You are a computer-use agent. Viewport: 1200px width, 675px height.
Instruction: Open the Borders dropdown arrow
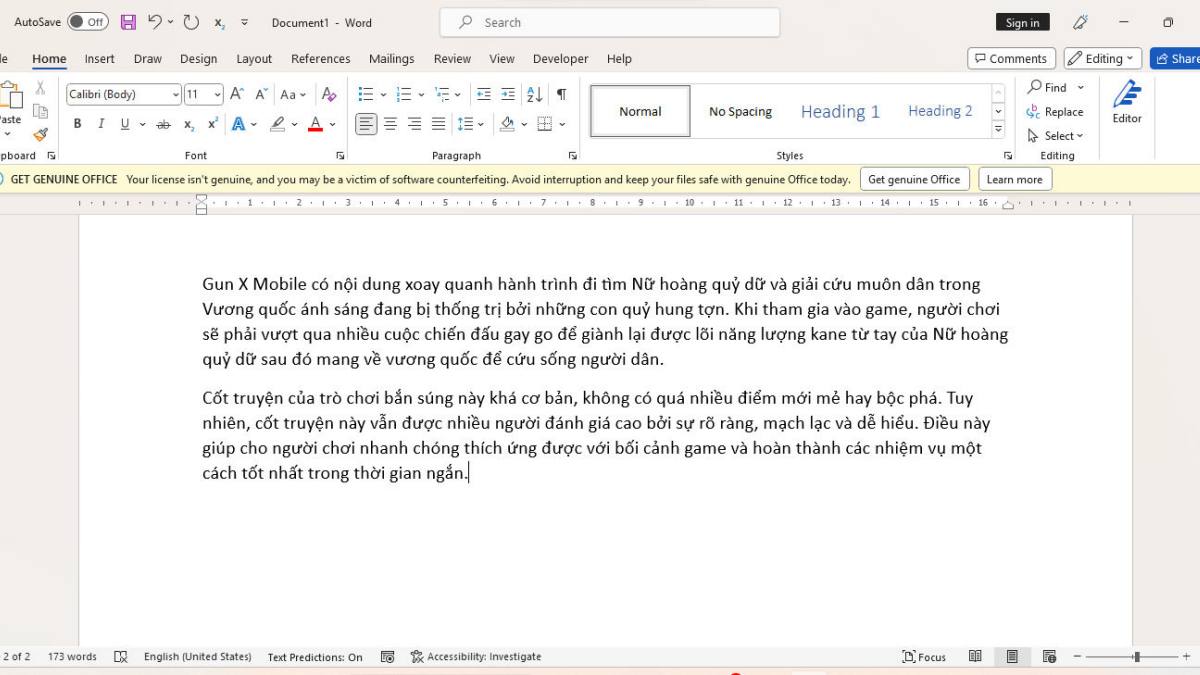coord(562,124)
